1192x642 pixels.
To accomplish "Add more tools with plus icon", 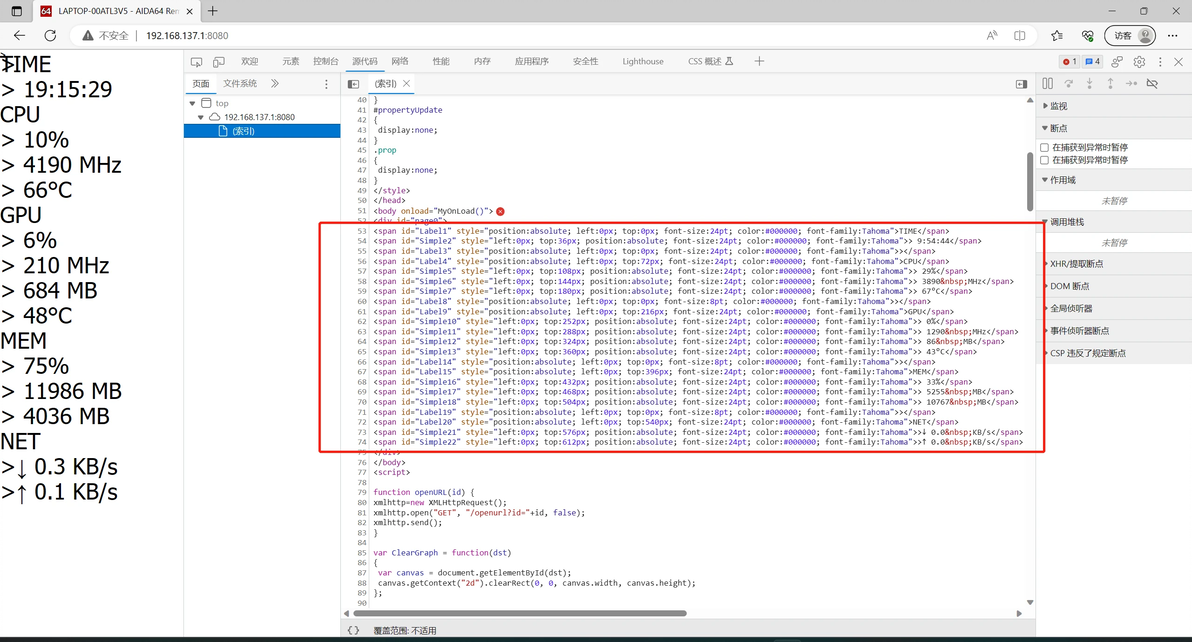I will (x=759, y=62).
